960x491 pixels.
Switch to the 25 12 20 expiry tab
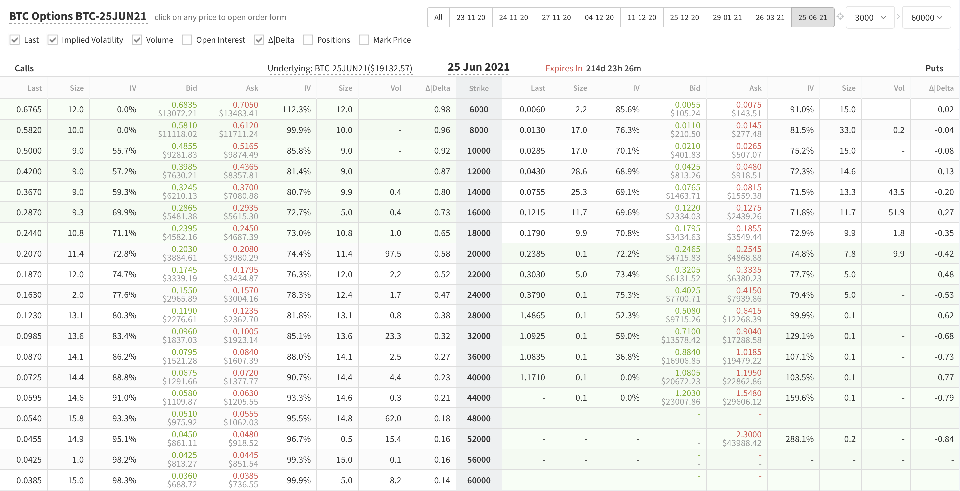pos(684,18)
